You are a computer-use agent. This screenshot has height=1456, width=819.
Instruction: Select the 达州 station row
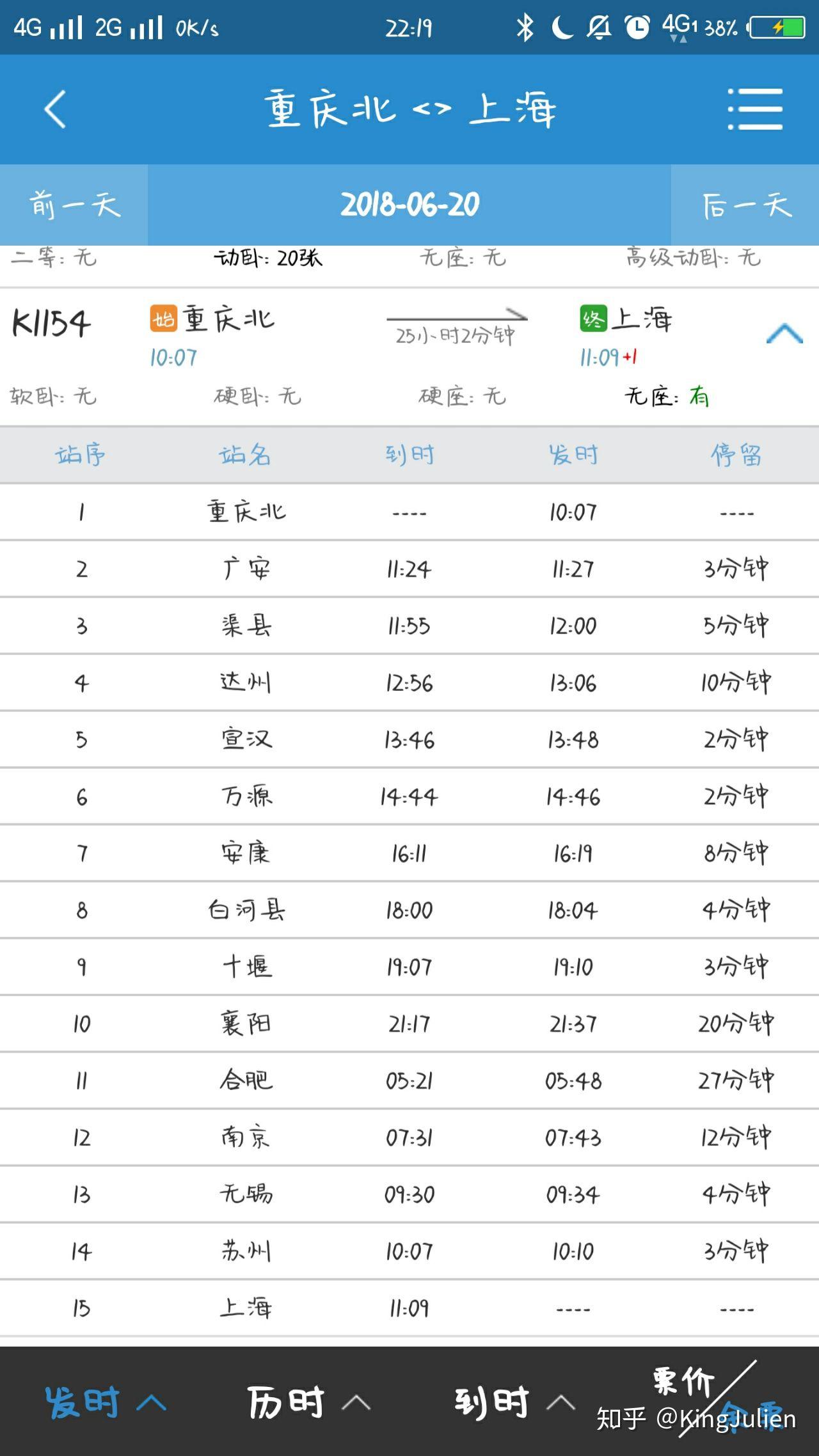[409, 683]
